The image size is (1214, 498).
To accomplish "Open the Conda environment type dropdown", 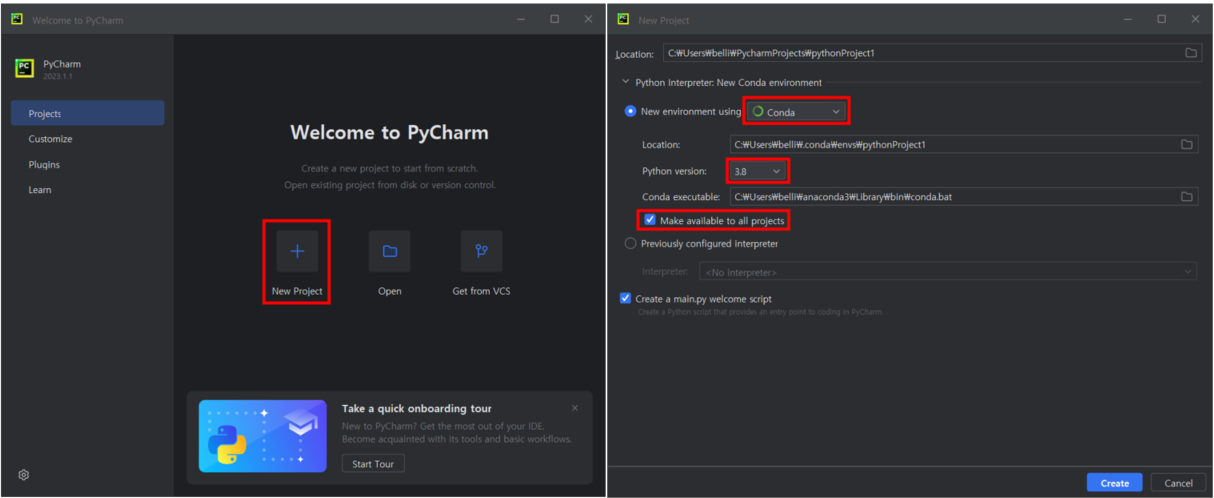I will pyautogui.click(x=797, y=112).
